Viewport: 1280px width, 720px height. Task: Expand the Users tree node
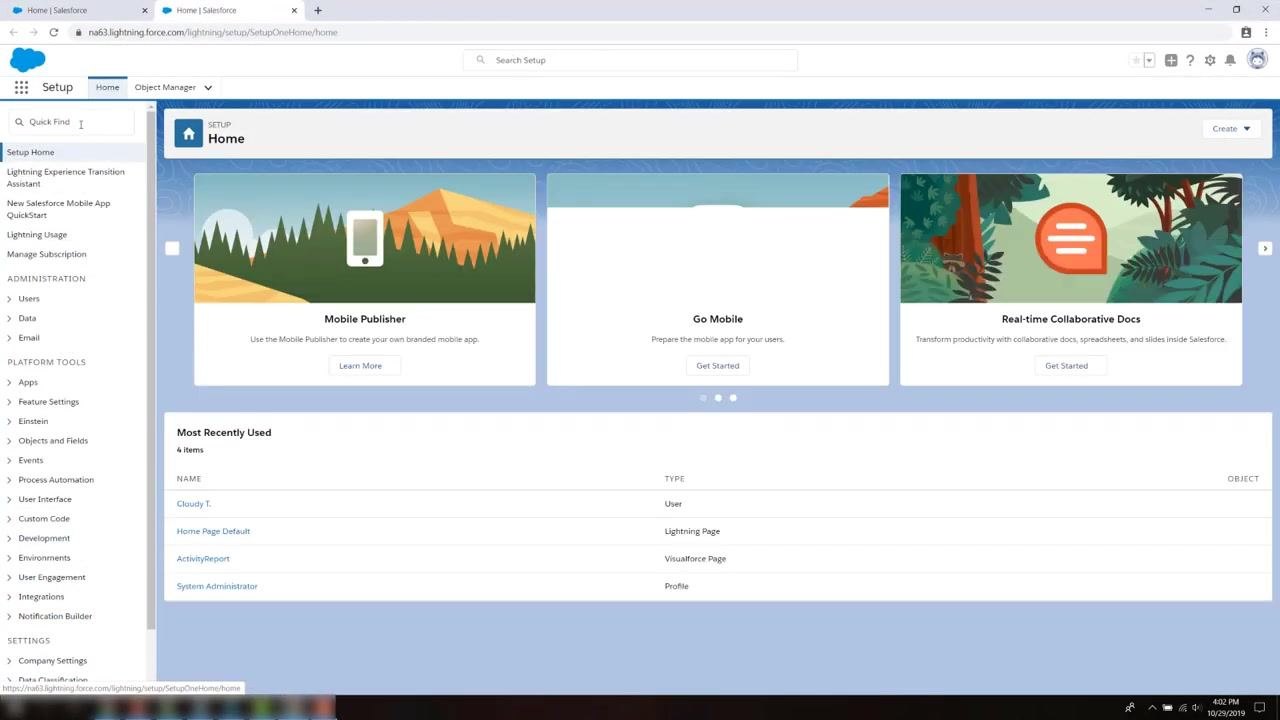pos(9,299)
